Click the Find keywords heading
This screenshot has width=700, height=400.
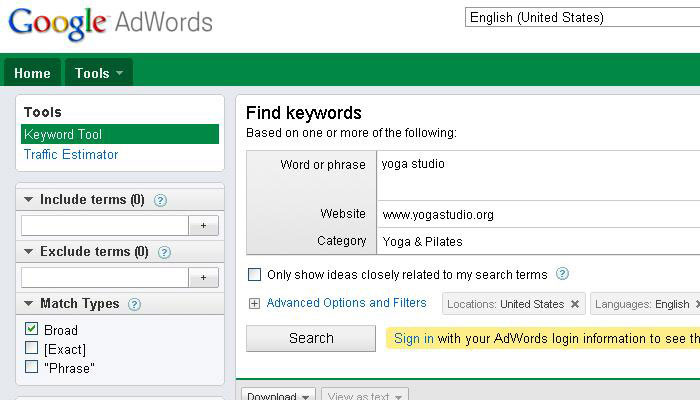coord(304,113)
